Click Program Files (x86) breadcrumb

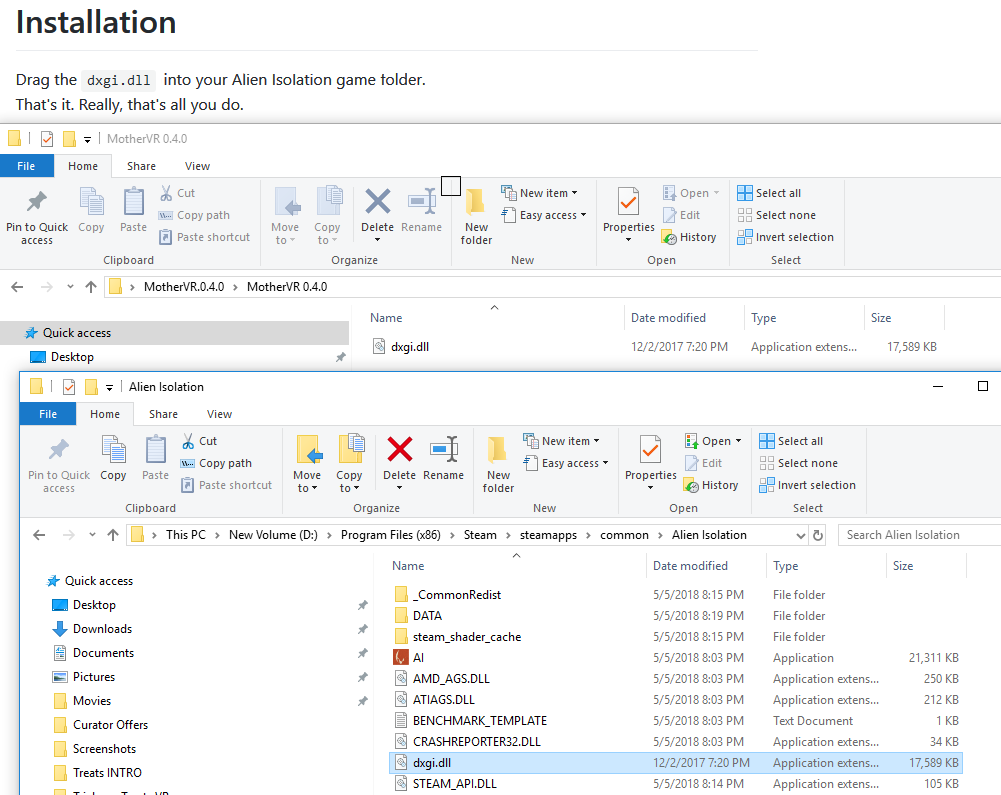391,535
